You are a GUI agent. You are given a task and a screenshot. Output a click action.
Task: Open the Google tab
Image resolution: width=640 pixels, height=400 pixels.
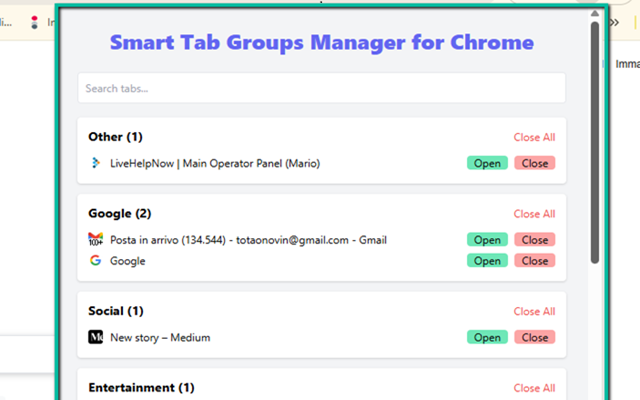pos(487,261)
